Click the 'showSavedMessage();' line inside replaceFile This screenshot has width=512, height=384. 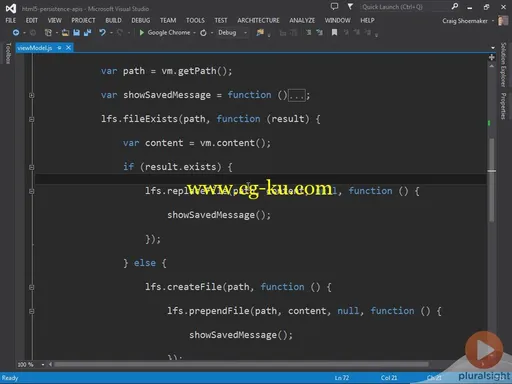coord(219,215)
